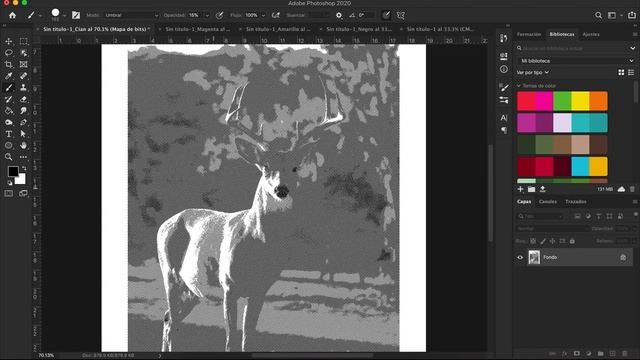The height and width of the screenshot is (360, 640).
Task: Switch library to list view
Action: coord(631,72)
